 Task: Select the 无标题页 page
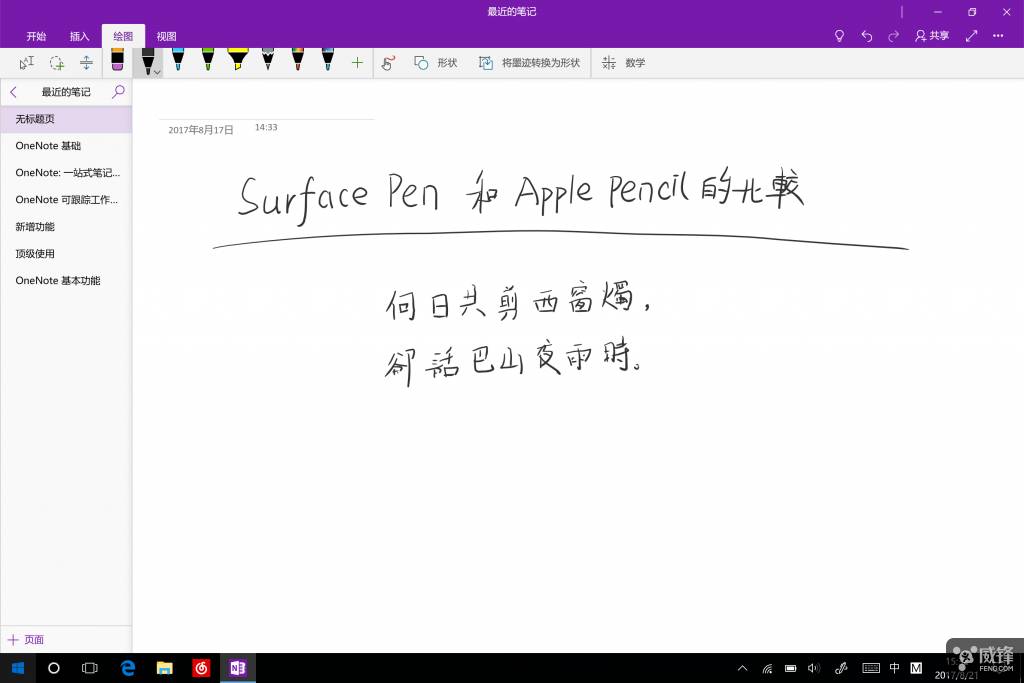tap(66, 119)
